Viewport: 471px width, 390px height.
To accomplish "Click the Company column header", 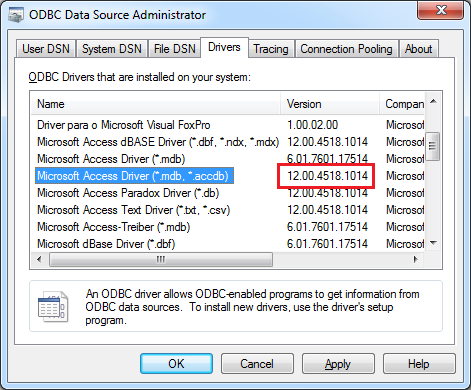I will coord(402,104).
